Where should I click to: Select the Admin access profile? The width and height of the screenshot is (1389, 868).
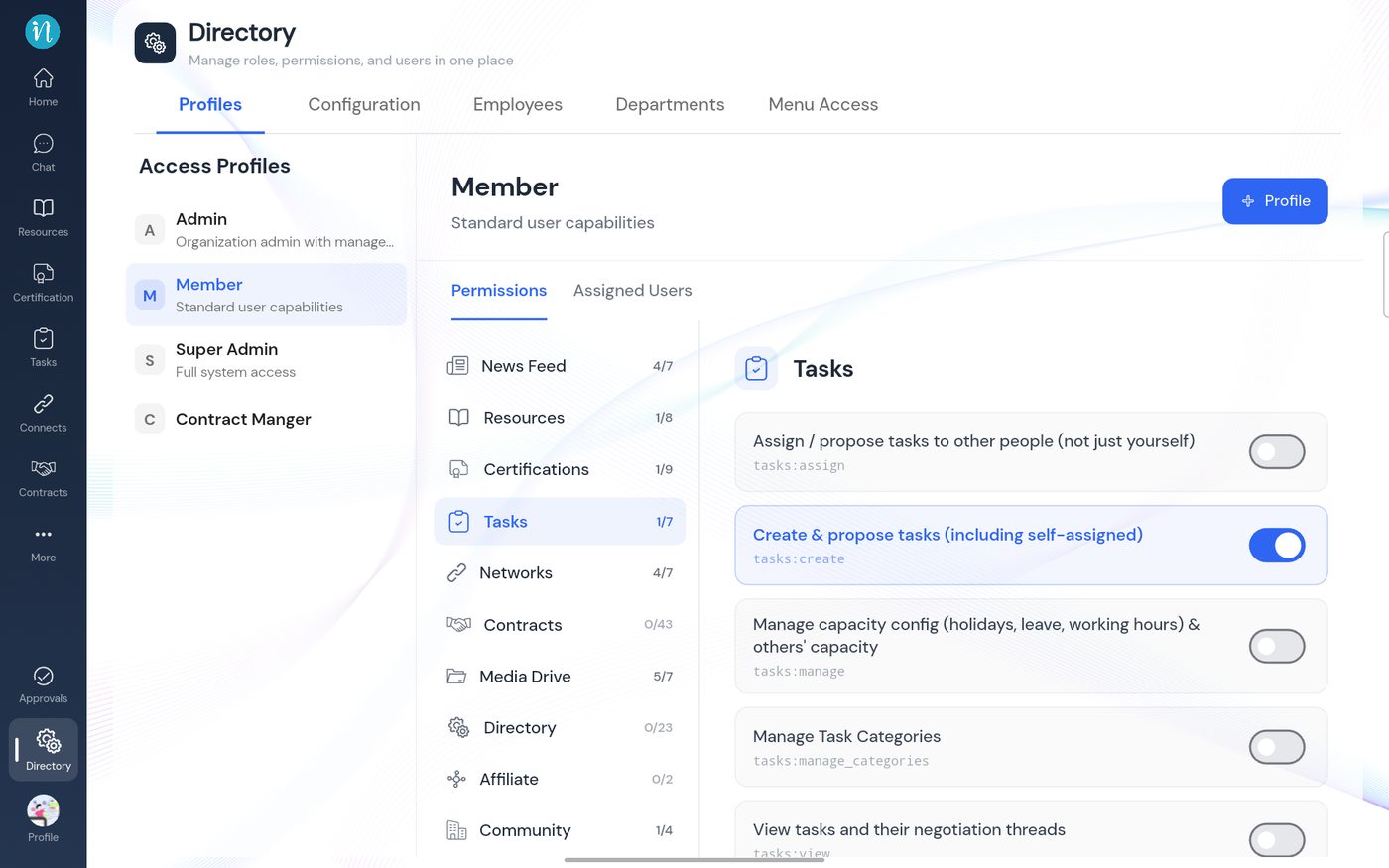tap(266, 230)
